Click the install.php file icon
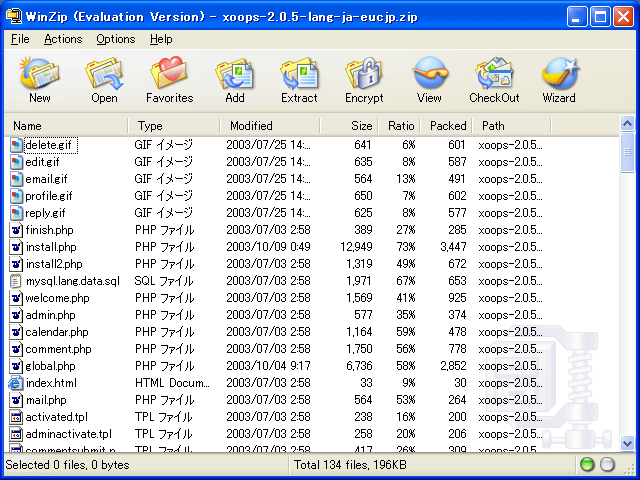Screen dimensions: 640x480 pos(16,247)
